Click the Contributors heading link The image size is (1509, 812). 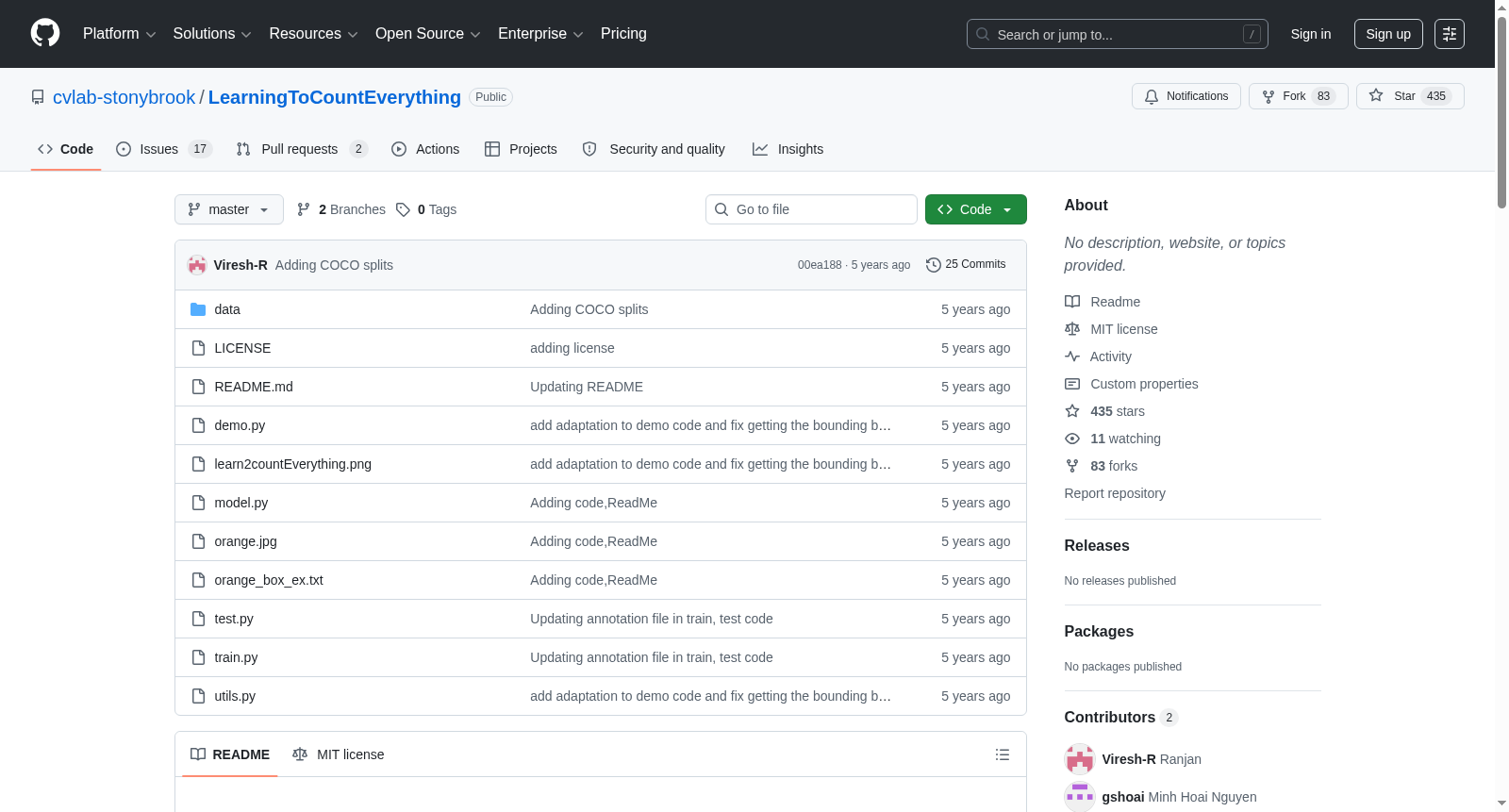point(1121,718)
